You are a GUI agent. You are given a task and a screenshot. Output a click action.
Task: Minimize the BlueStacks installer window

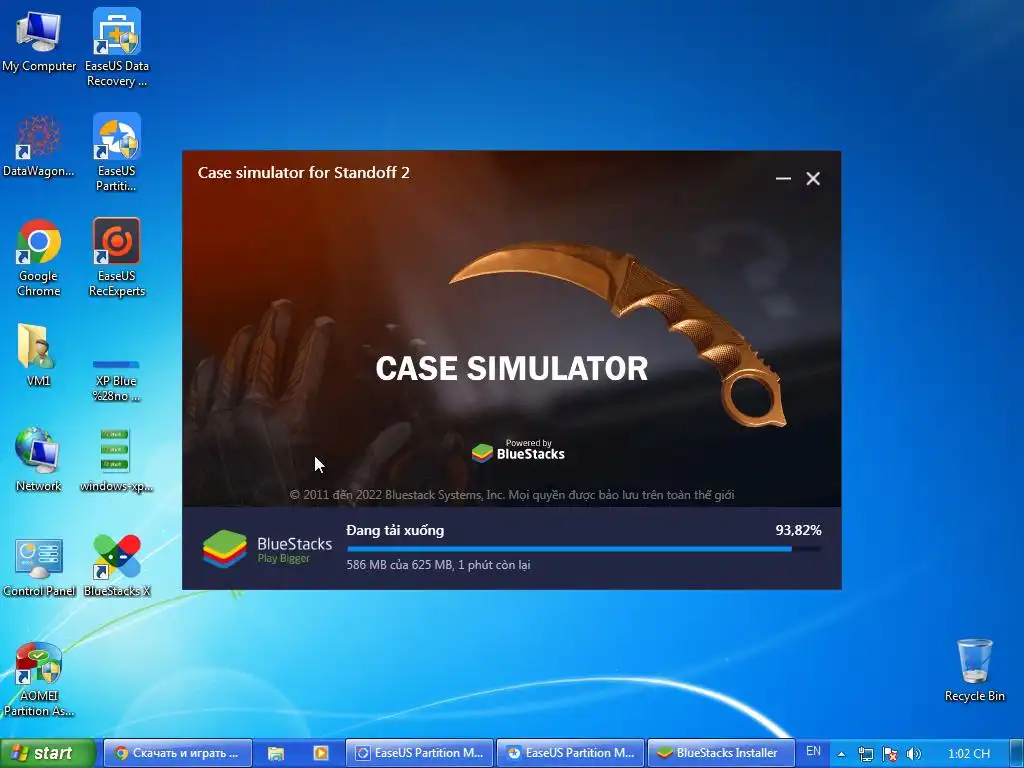point(783,178)
